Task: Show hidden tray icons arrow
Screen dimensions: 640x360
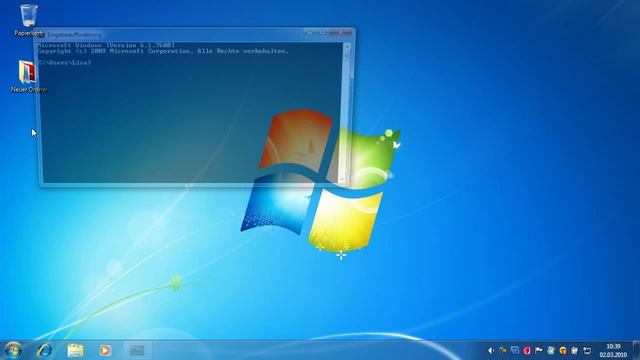Action: click(x=491, y=350)
